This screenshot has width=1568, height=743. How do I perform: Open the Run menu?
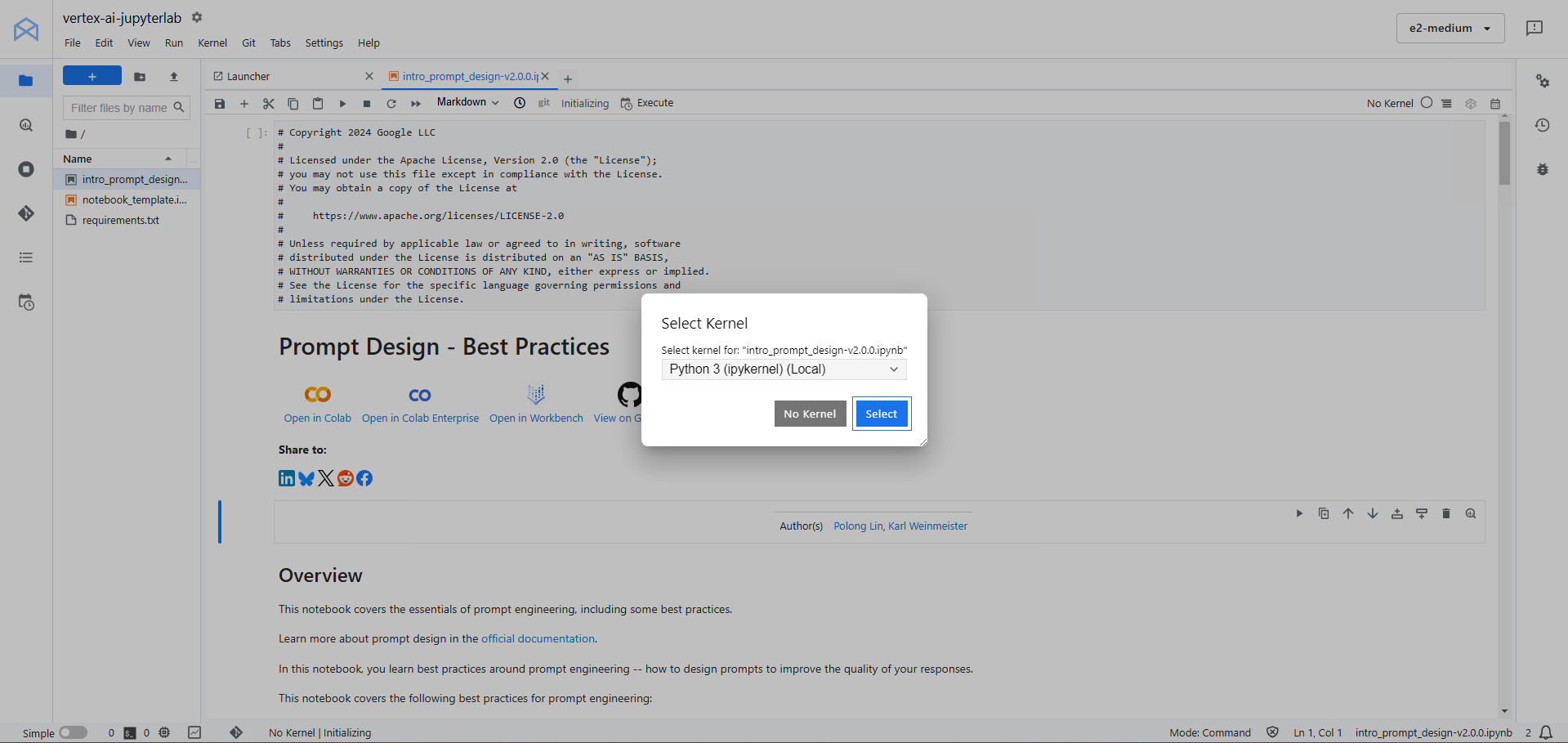tap(174, 43)
